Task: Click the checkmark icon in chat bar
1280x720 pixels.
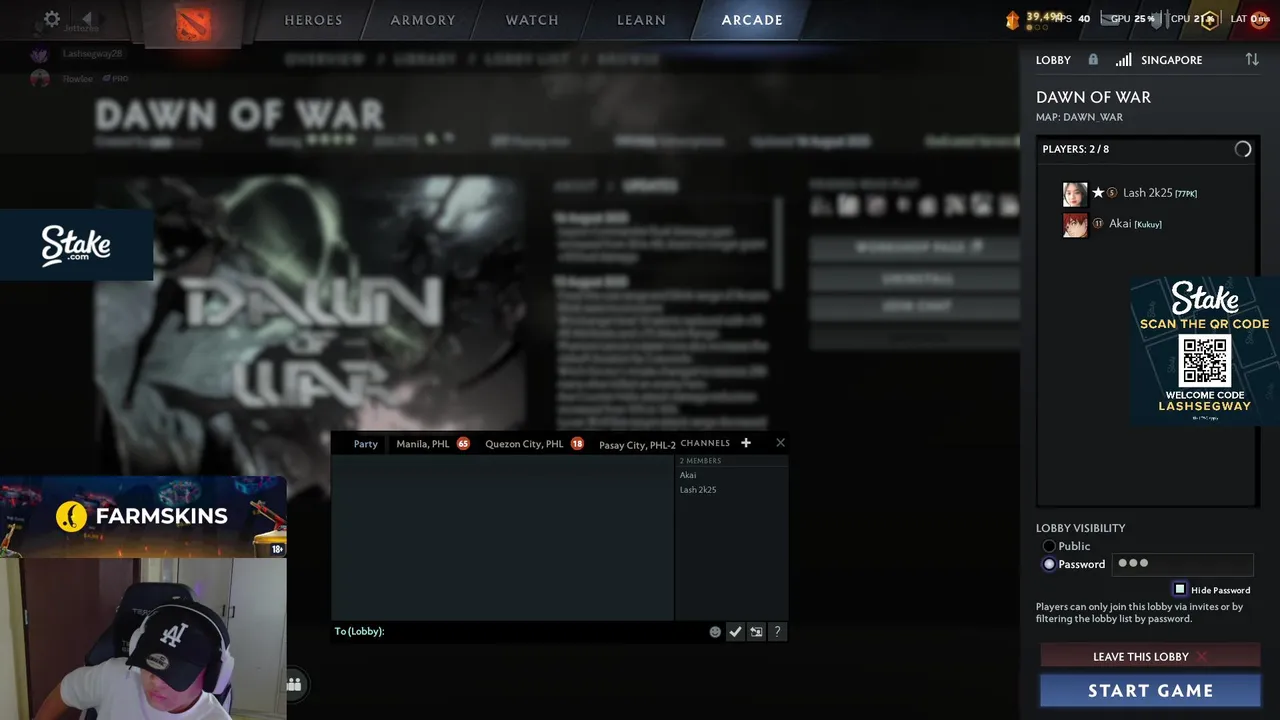Action: click(x=735, y=632)
